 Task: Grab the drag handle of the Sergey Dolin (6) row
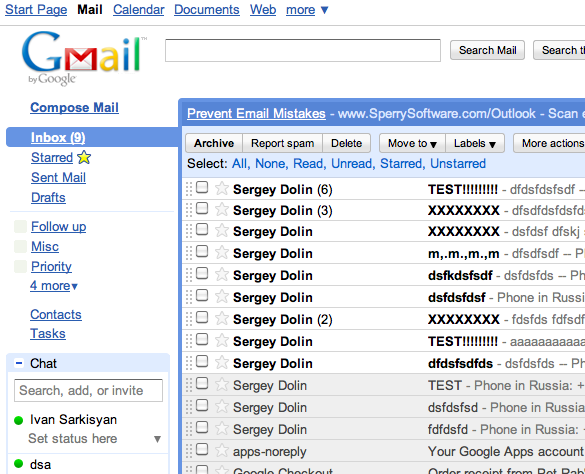[189, 189]
